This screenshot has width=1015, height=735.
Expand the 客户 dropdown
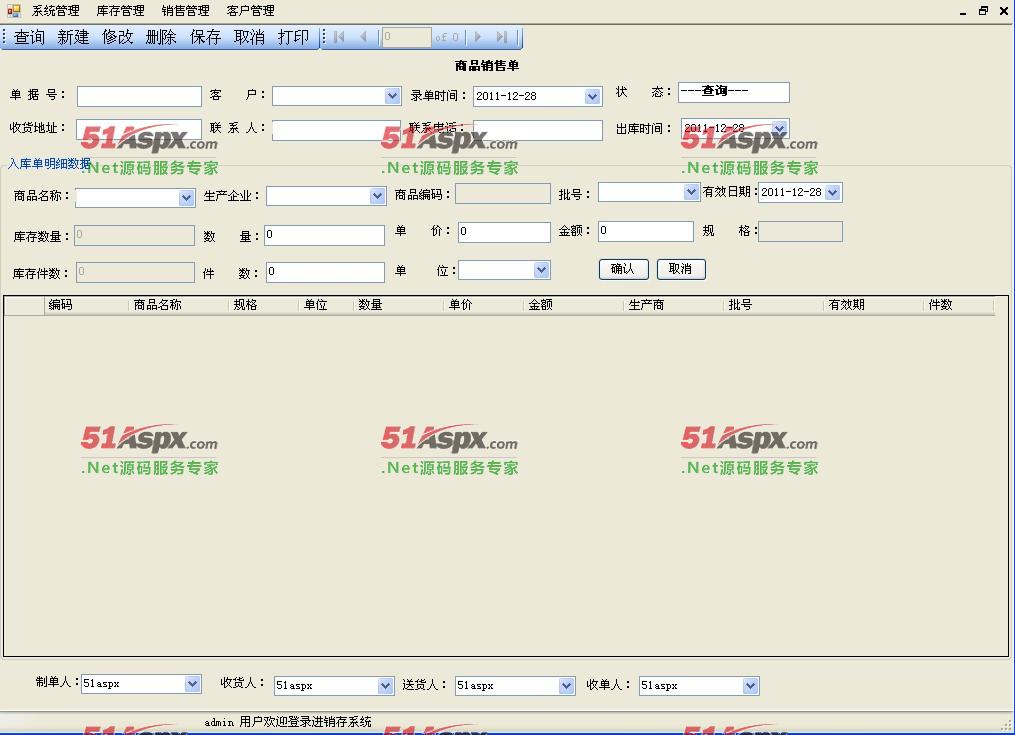[392, 96]
